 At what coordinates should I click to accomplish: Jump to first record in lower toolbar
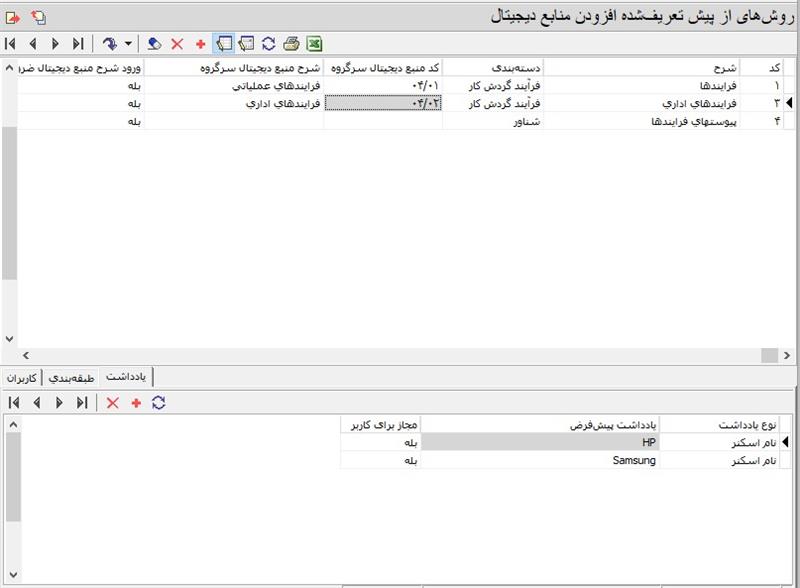coord(12,402)
